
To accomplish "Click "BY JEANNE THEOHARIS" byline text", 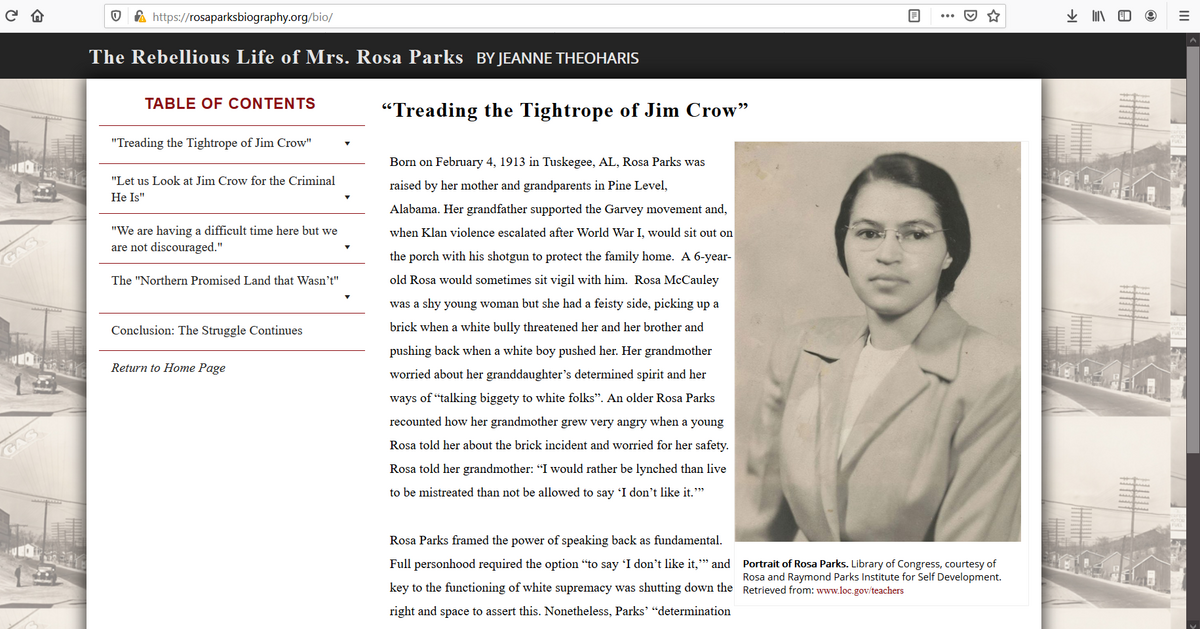I will (x=557, y=58).
